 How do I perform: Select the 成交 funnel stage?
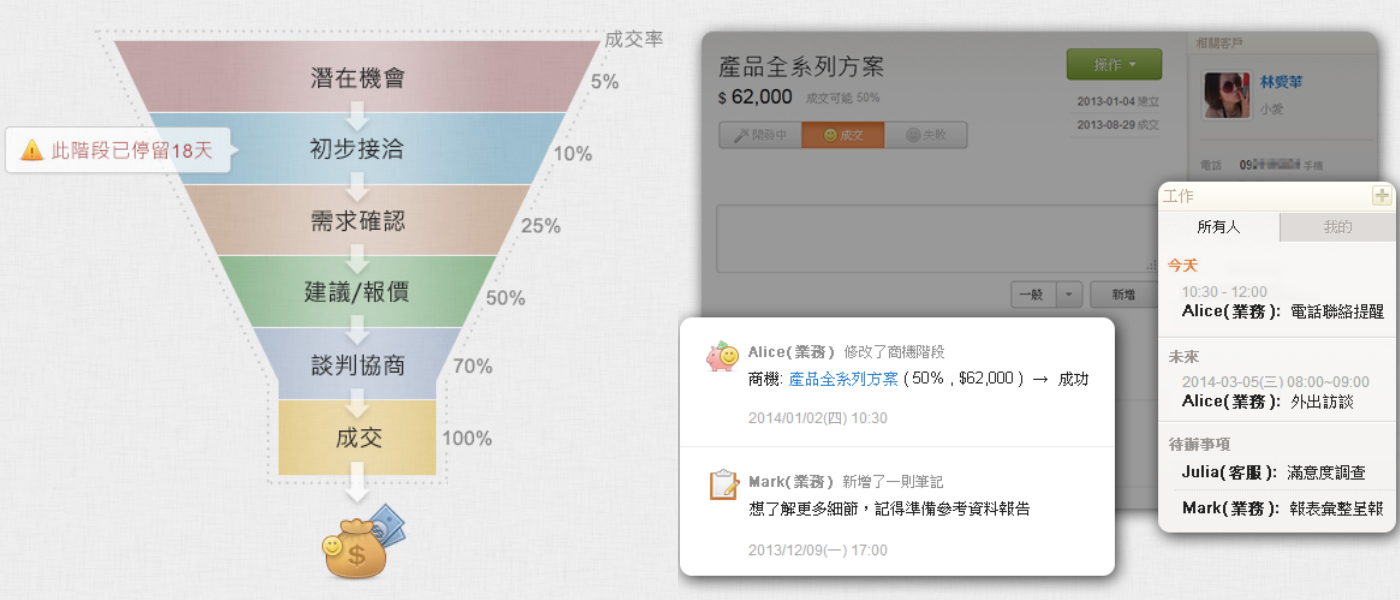[358, 438]
